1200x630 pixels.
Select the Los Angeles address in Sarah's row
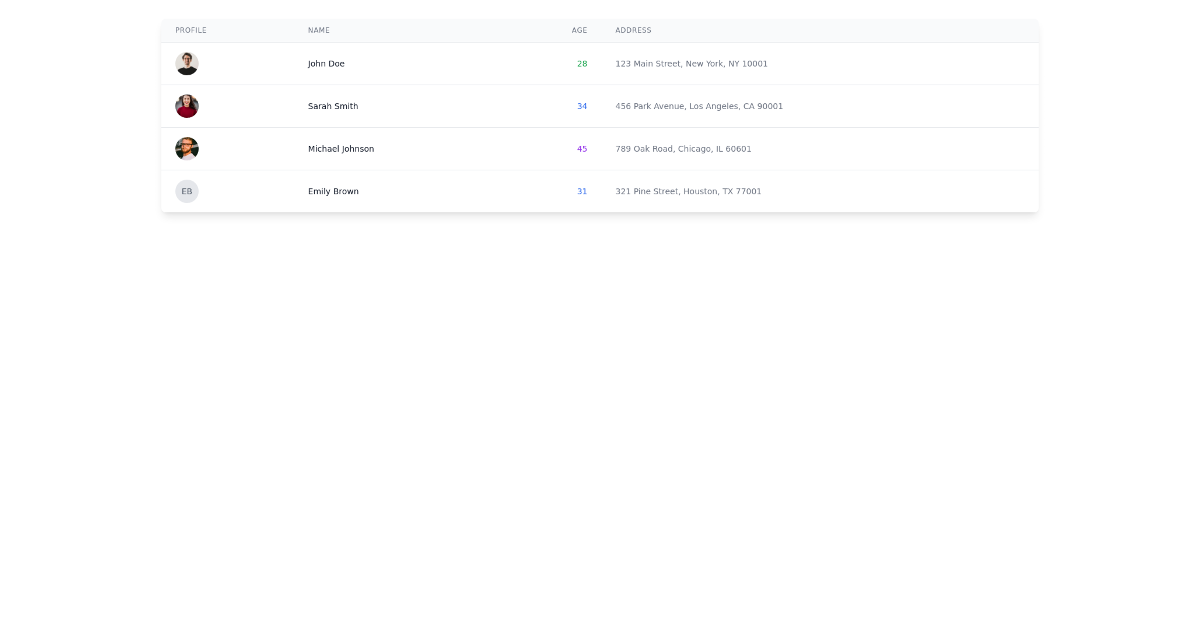pos(699,105)
